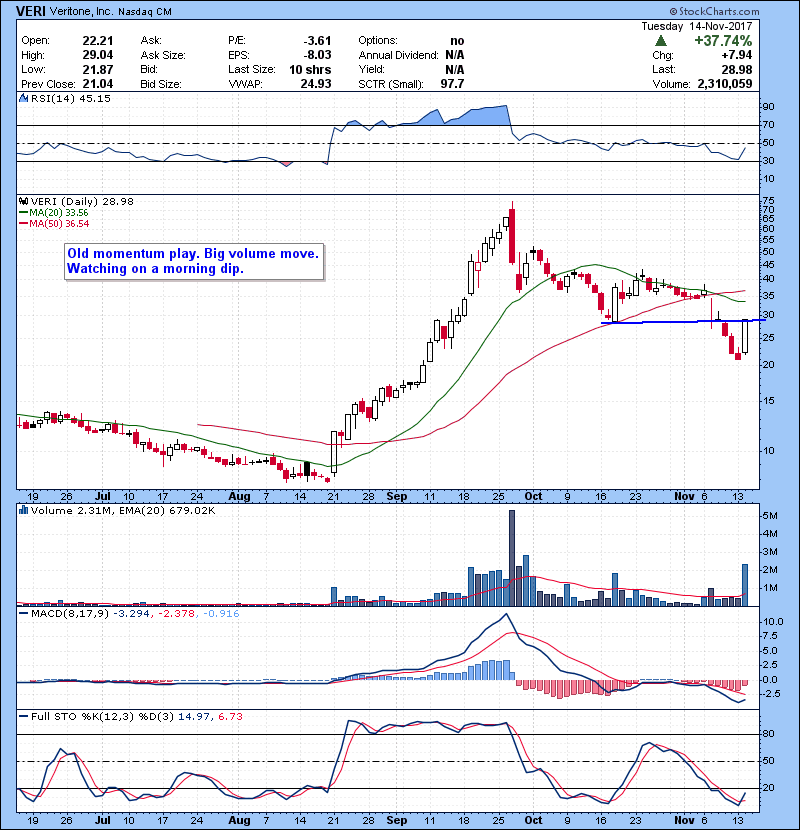Click the StockCharts.com label
This screenshot has width=800, height=830.
click(x=715, y=11)
